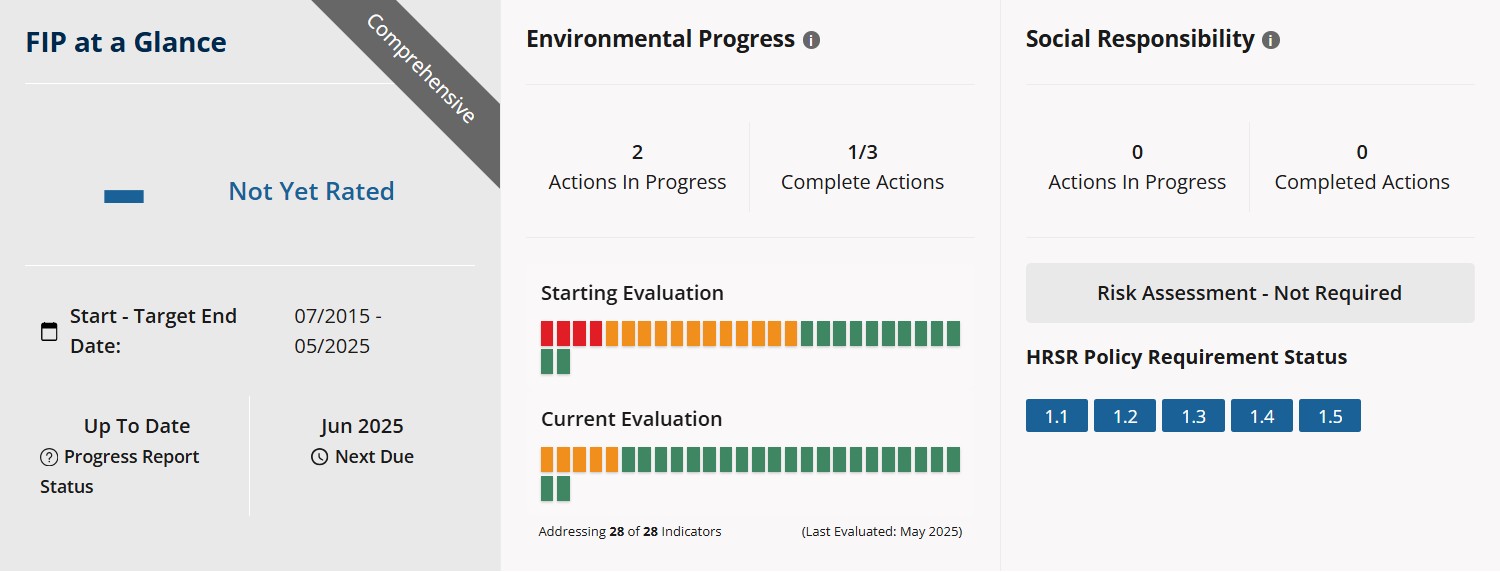Screen dimensions: 1500x572
Task: Click first orange Current Evaluation indicator
Action: pos(547,460)
